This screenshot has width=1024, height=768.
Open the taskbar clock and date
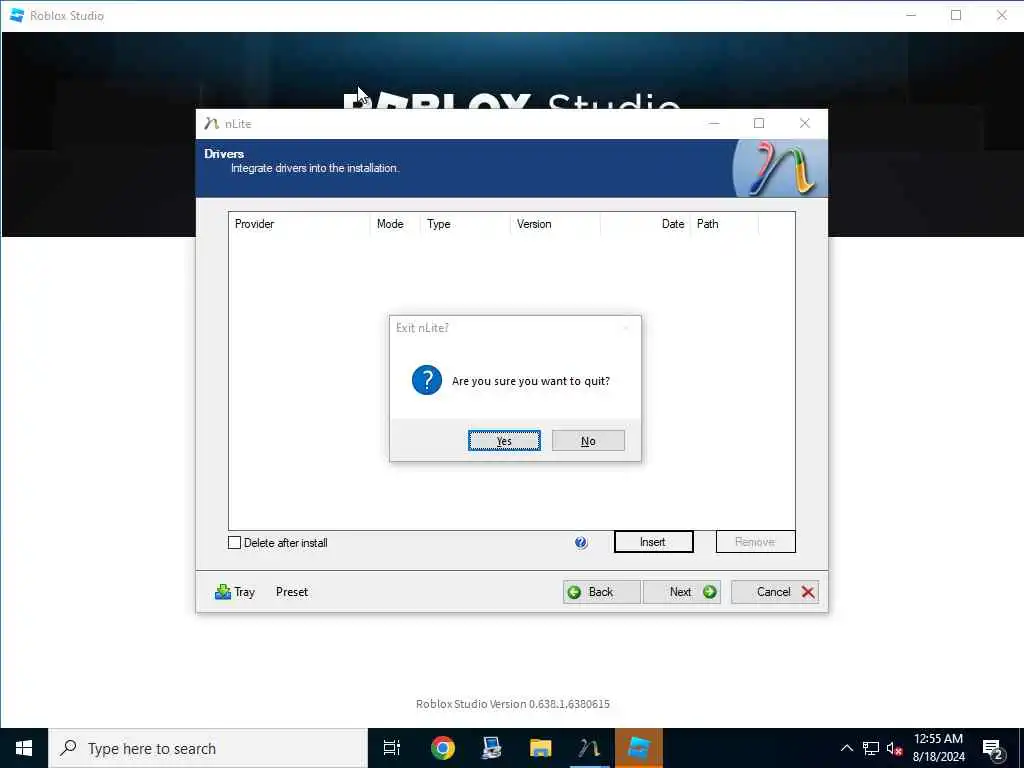click(938, 748)
